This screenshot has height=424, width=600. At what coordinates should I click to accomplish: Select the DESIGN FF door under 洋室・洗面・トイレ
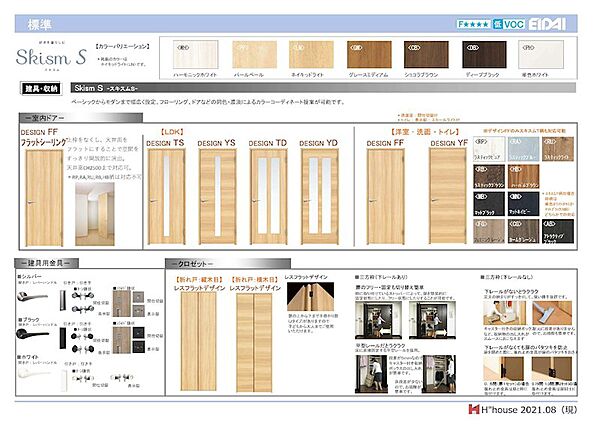coord(385,196)
